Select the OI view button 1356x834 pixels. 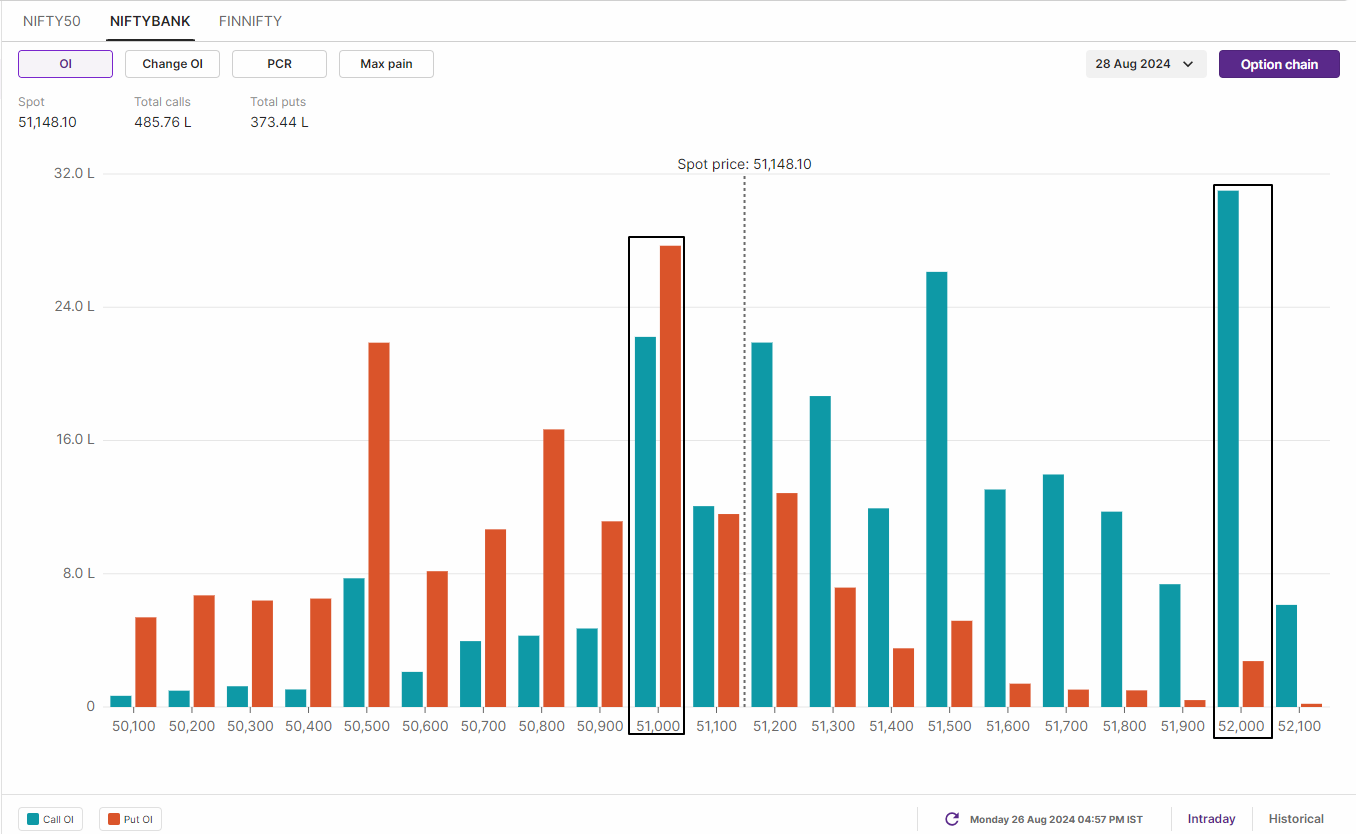click(65, 64)
